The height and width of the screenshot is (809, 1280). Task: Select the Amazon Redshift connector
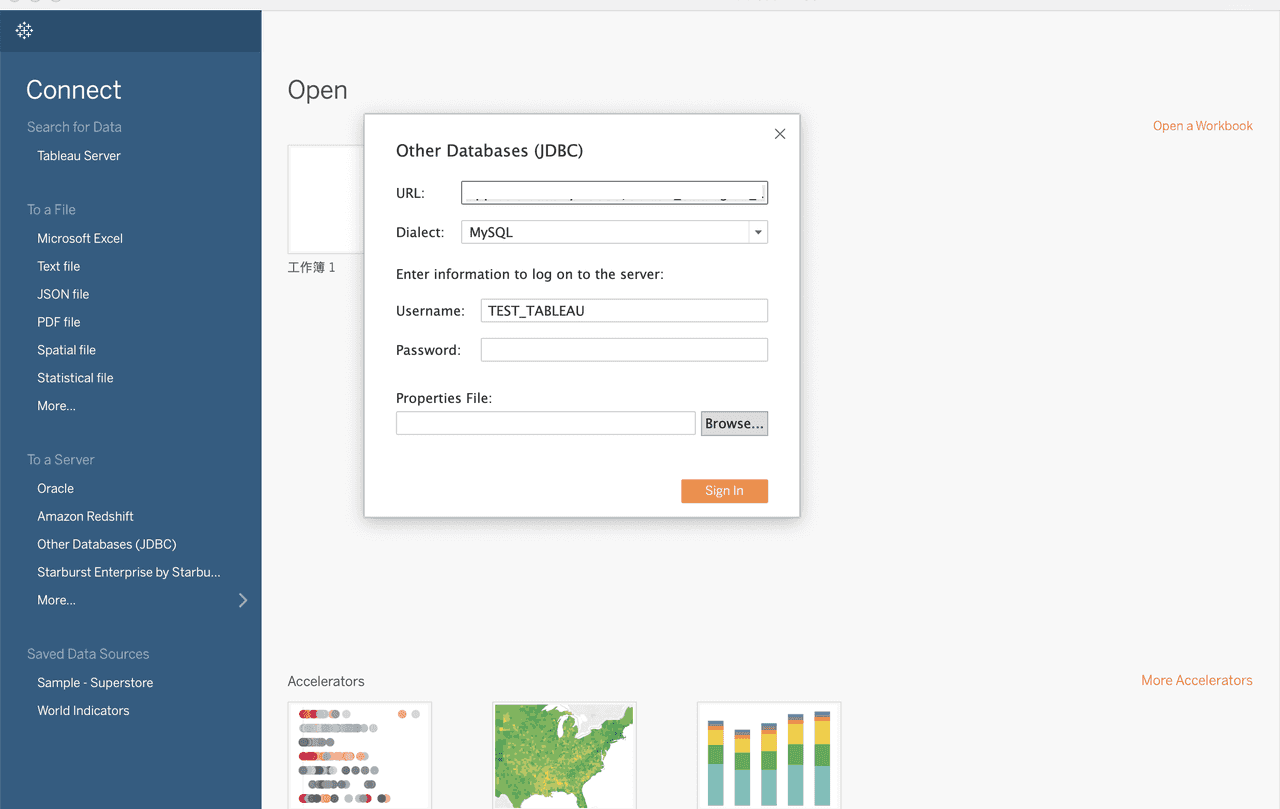[x=85, y=516]
